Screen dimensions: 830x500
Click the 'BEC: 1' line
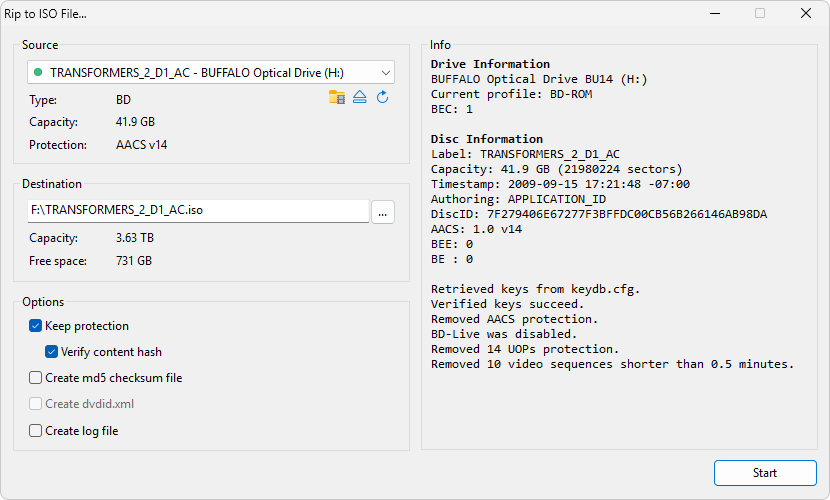[x=452, y=109]
